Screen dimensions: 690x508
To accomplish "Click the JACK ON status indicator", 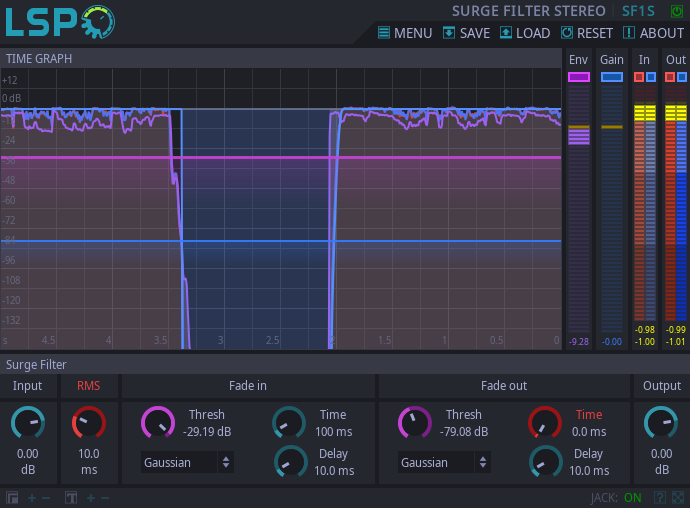I will 616,498.
